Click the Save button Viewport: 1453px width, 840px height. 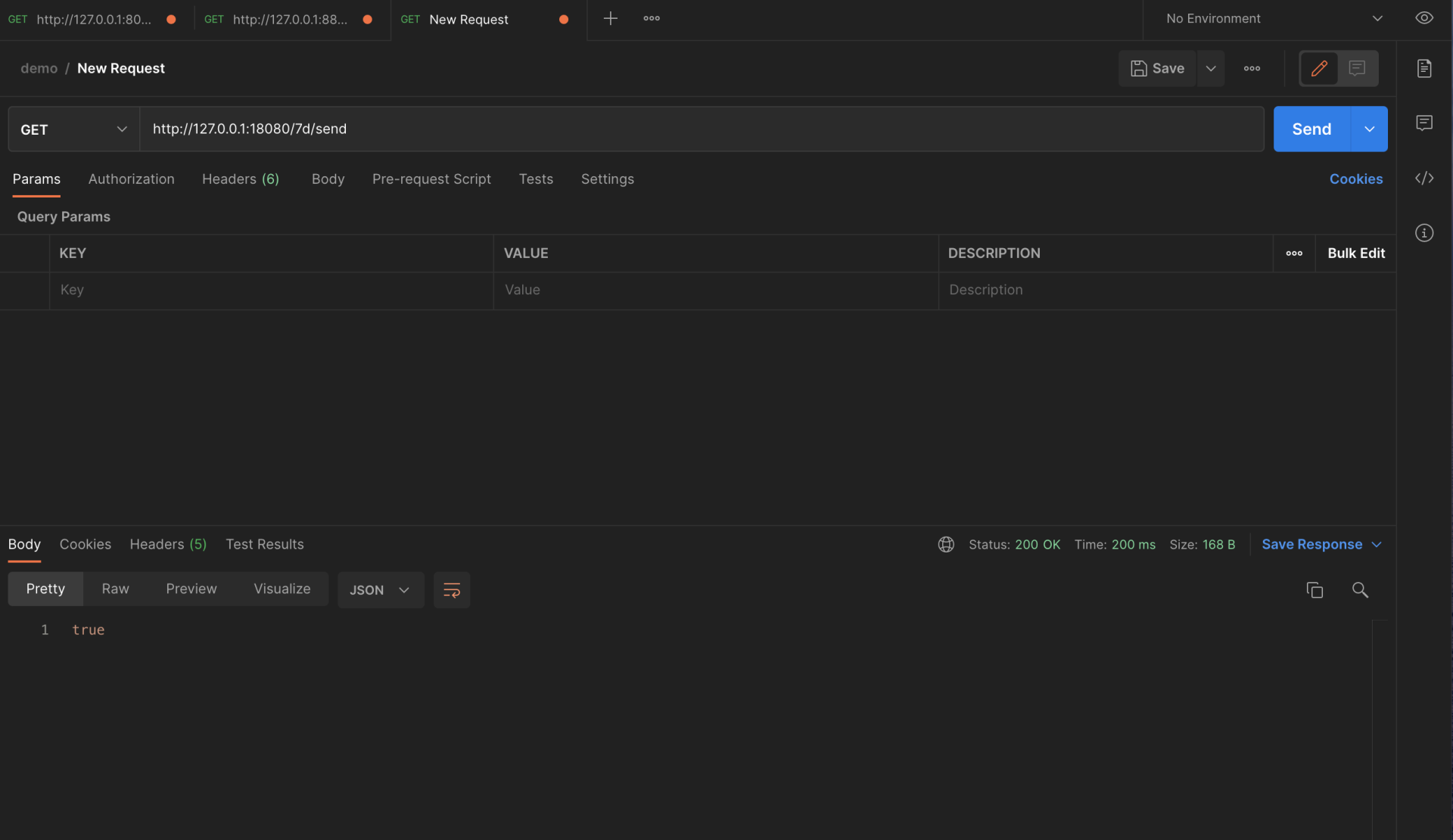[x=1157, y=68]
